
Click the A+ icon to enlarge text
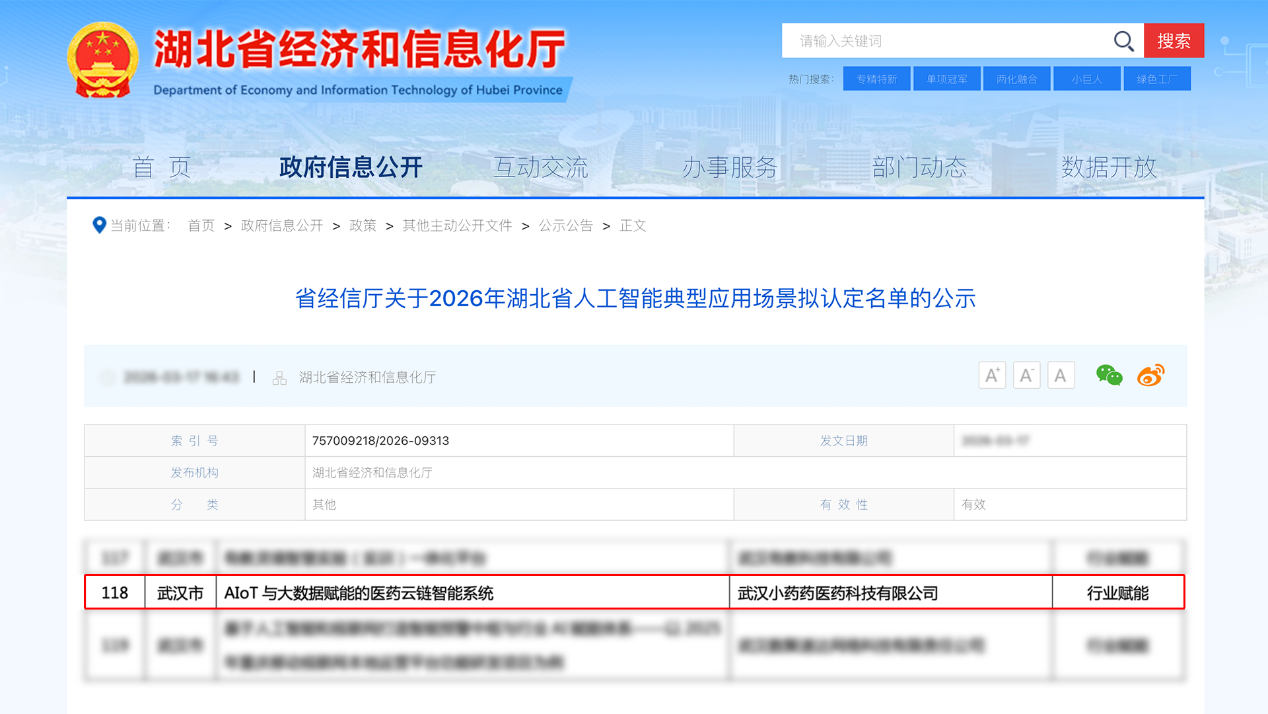click(991, 374)
